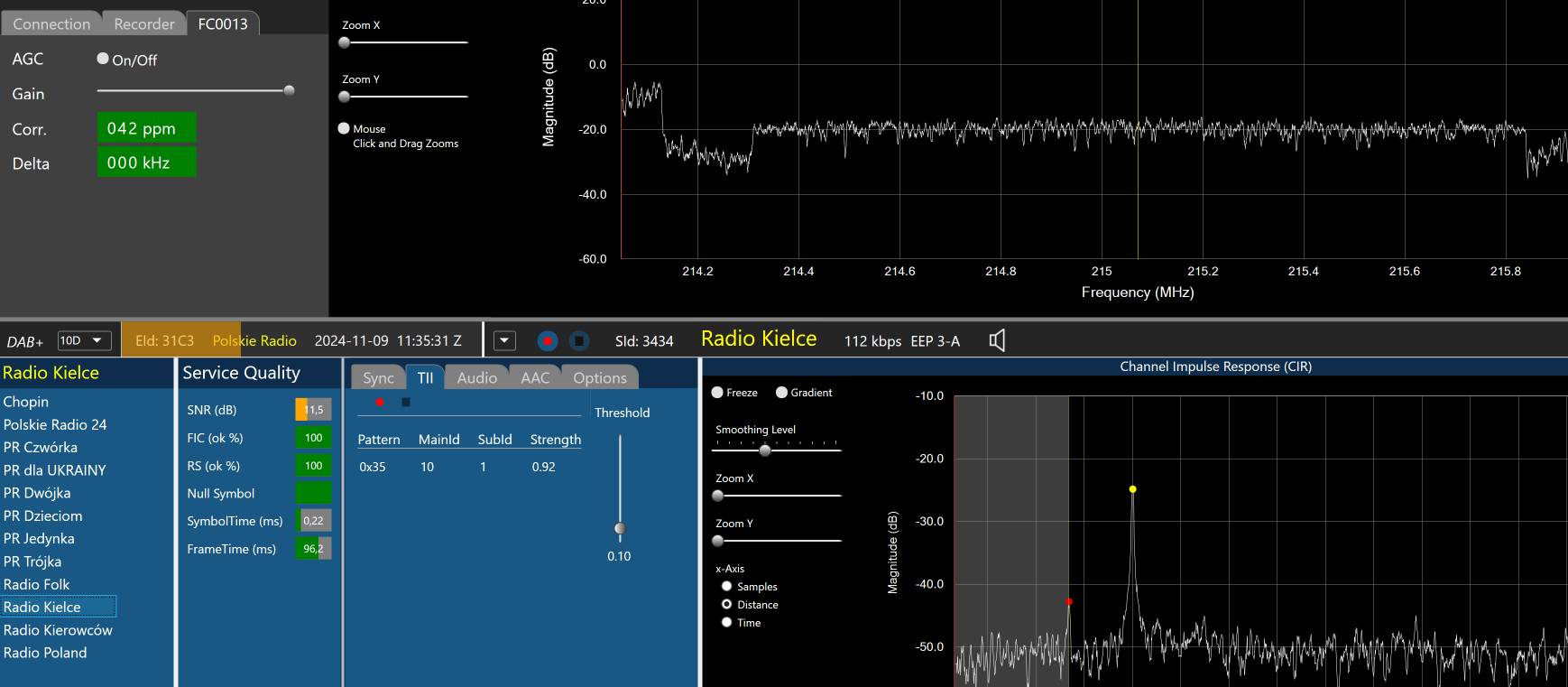The width and height of the screenshot is (1568, 687).
Task: Enable Freeze on the CIR display
Action: click(718, 393)
